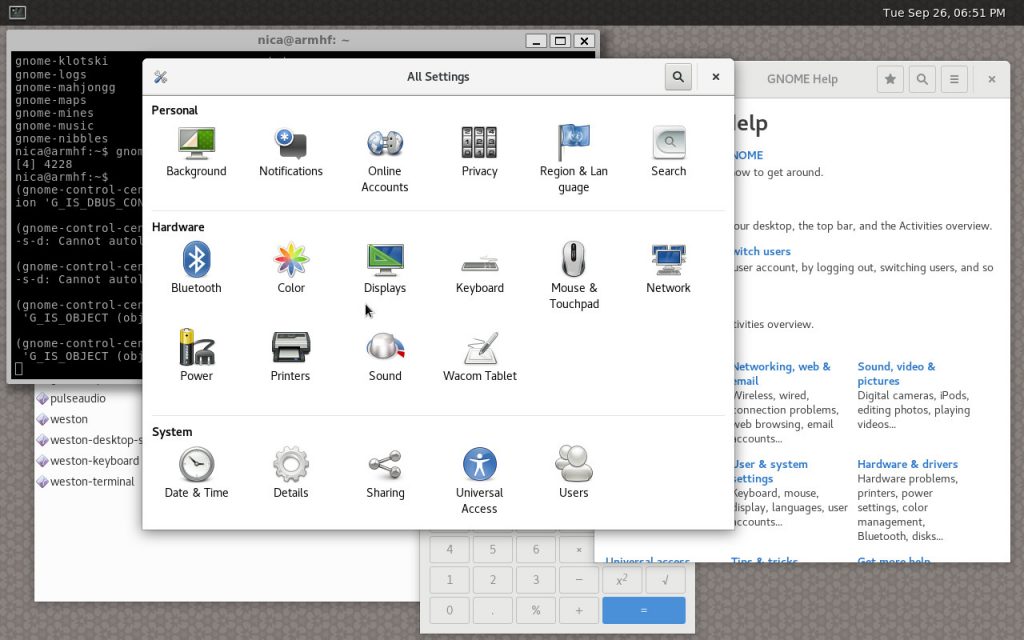
Task: Click digit 3 in the calculator
Action: (x=536, y=579)
